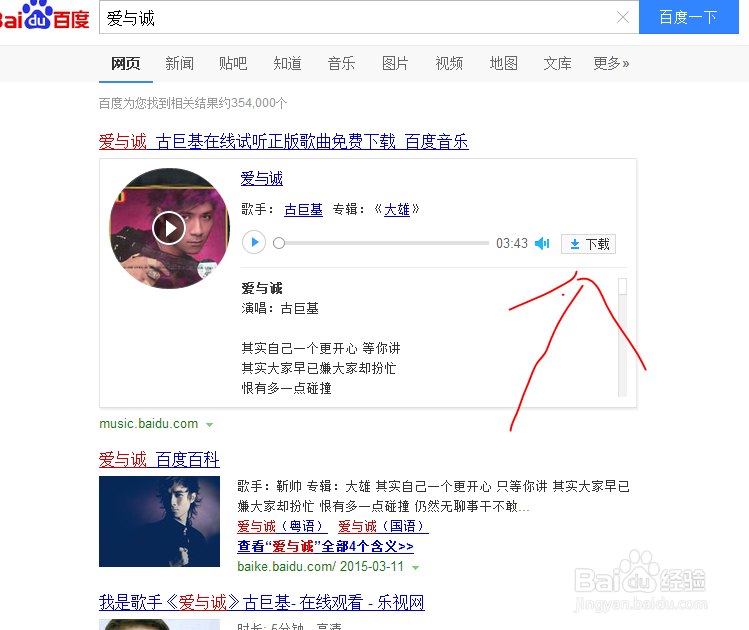Expand the baike.baidu.com green dropdown arrow
749x630 pixels.
coord(416,567)
